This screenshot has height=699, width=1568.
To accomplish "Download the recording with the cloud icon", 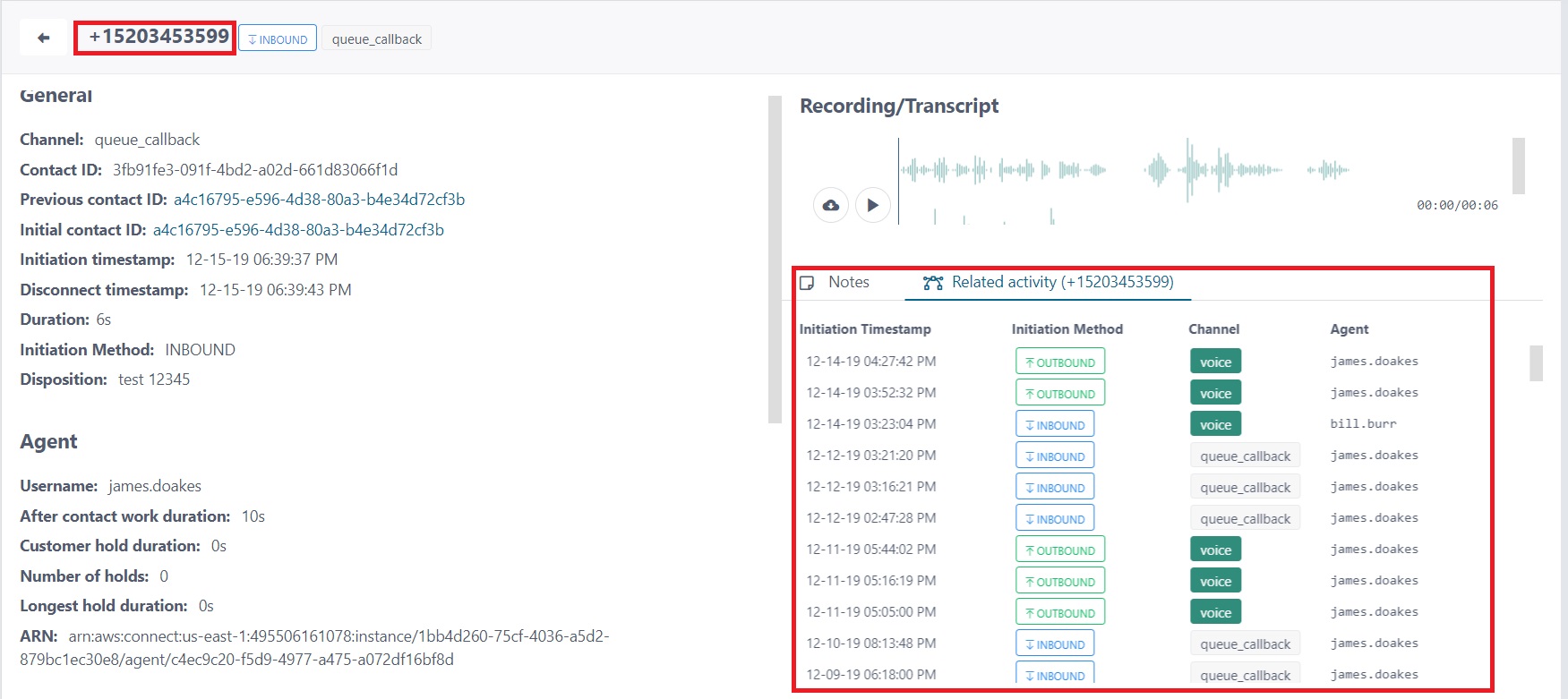I will point(831,205).
